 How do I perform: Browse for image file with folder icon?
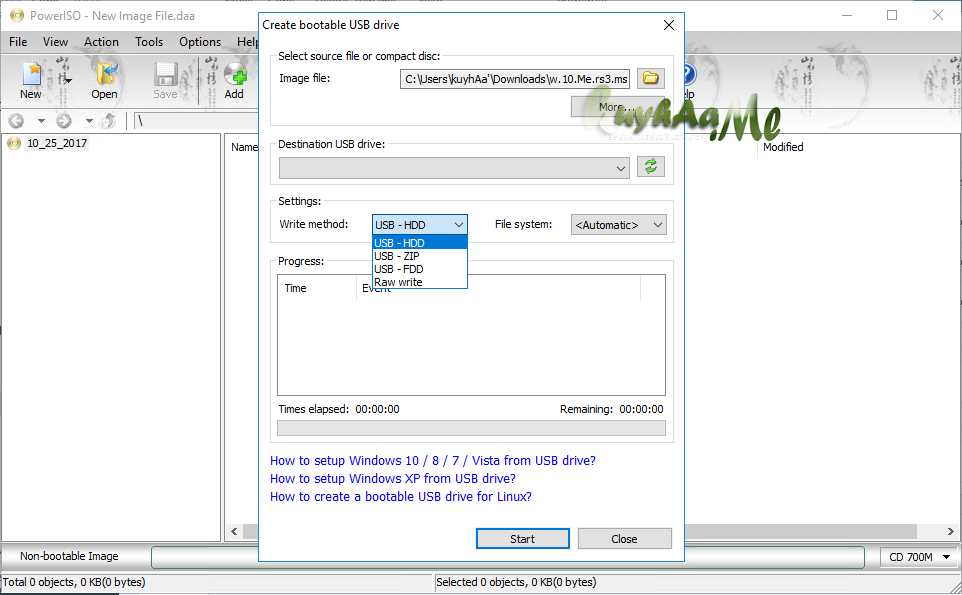point(651,79)
